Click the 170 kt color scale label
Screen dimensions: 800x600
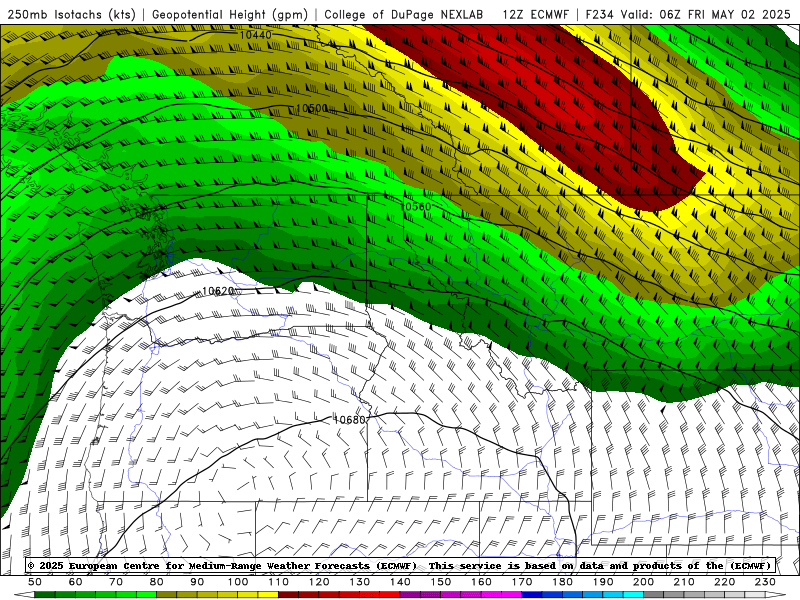(x=522, y=582)
